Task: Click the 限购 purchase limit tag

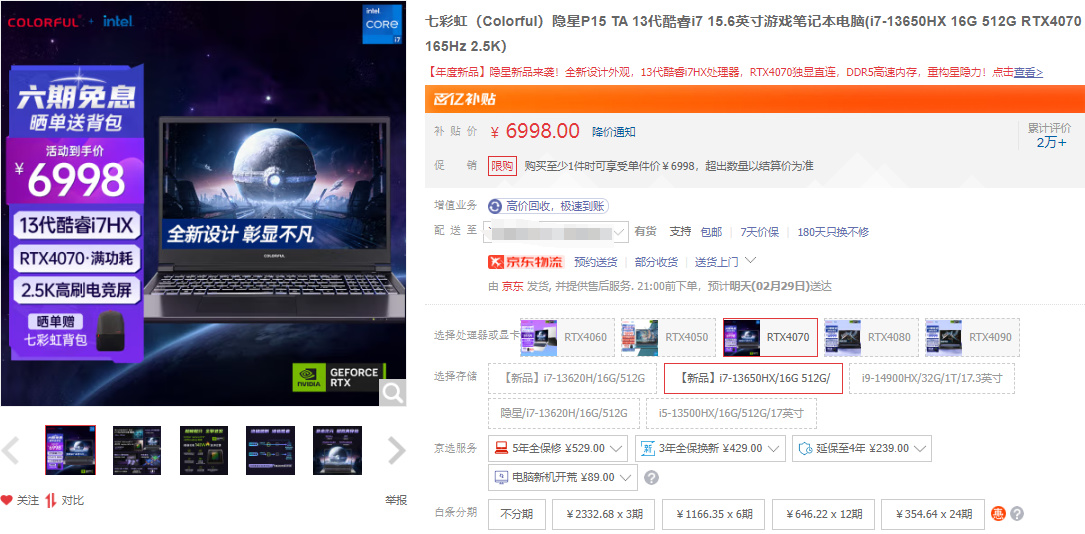Action: pyautogui.click(x=502, y=165)
